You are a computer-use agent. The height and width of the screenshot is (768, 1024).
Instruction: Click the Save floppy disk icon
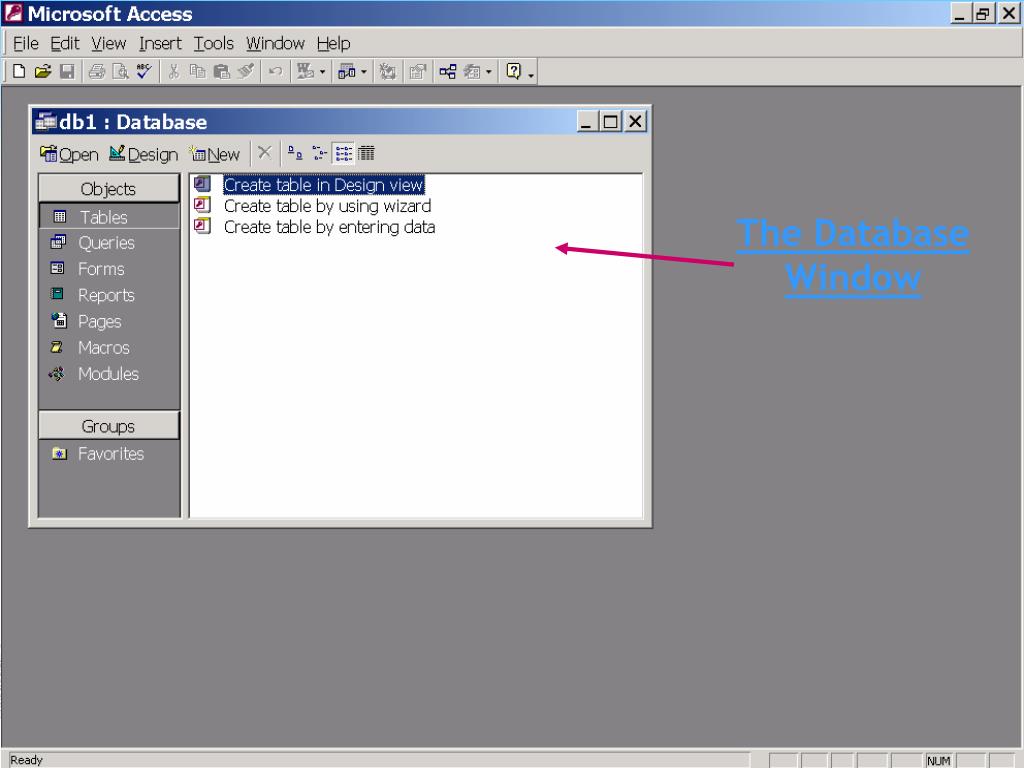[x=67, y=71]
